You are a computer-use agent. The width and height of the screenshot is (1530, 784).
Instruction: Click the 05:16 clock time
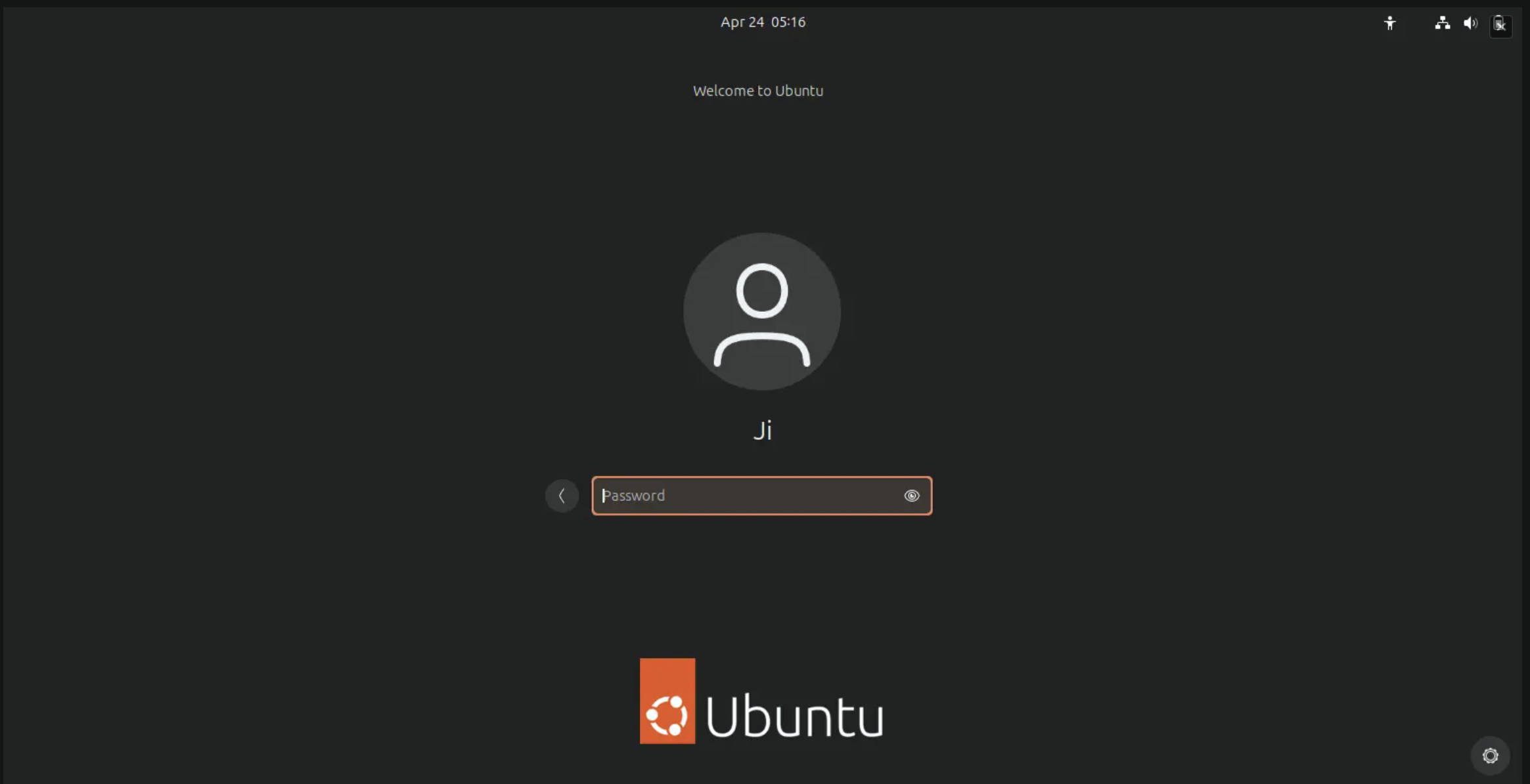(x=788, y=22)
